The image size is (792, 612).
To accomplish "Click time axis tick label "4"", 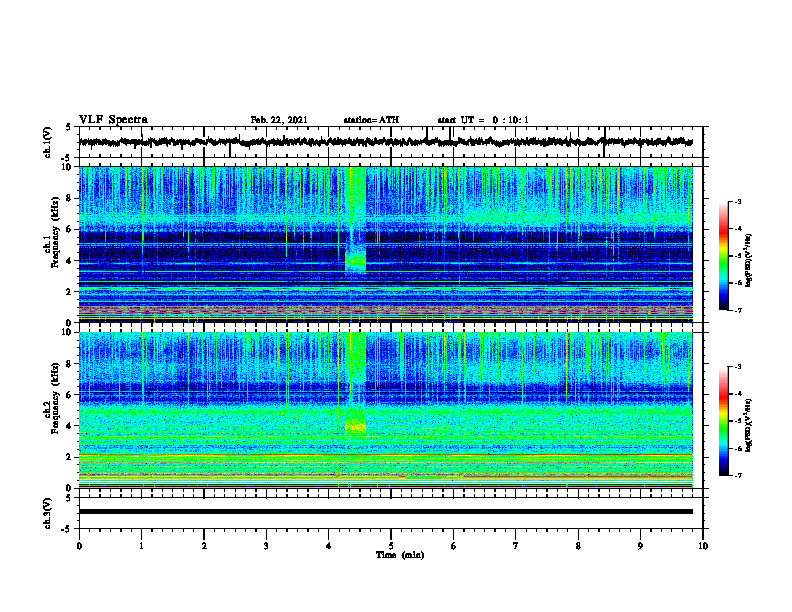I will tap(329, 546).
